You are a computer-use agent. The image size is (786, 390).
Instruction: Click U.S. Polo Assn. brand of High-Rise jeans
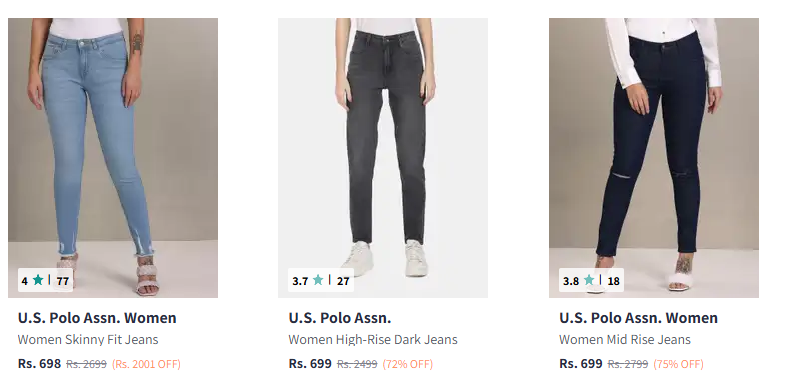click(339, 318)
